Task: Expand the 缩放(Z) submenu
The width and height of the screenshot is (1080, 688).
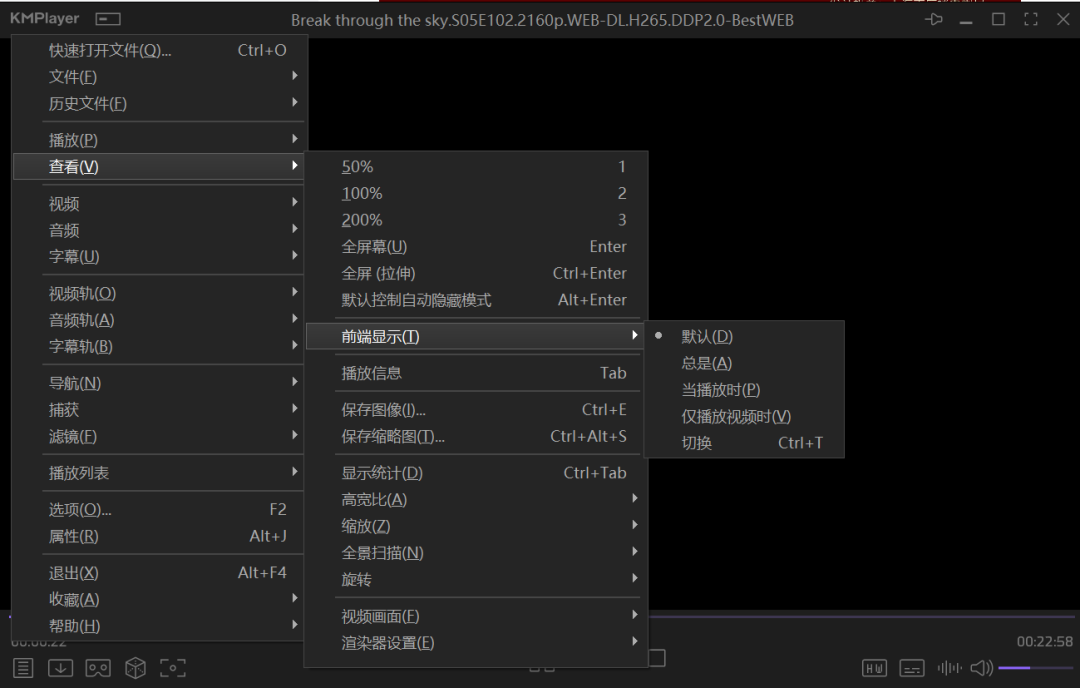Action: [x=476, y=526]
